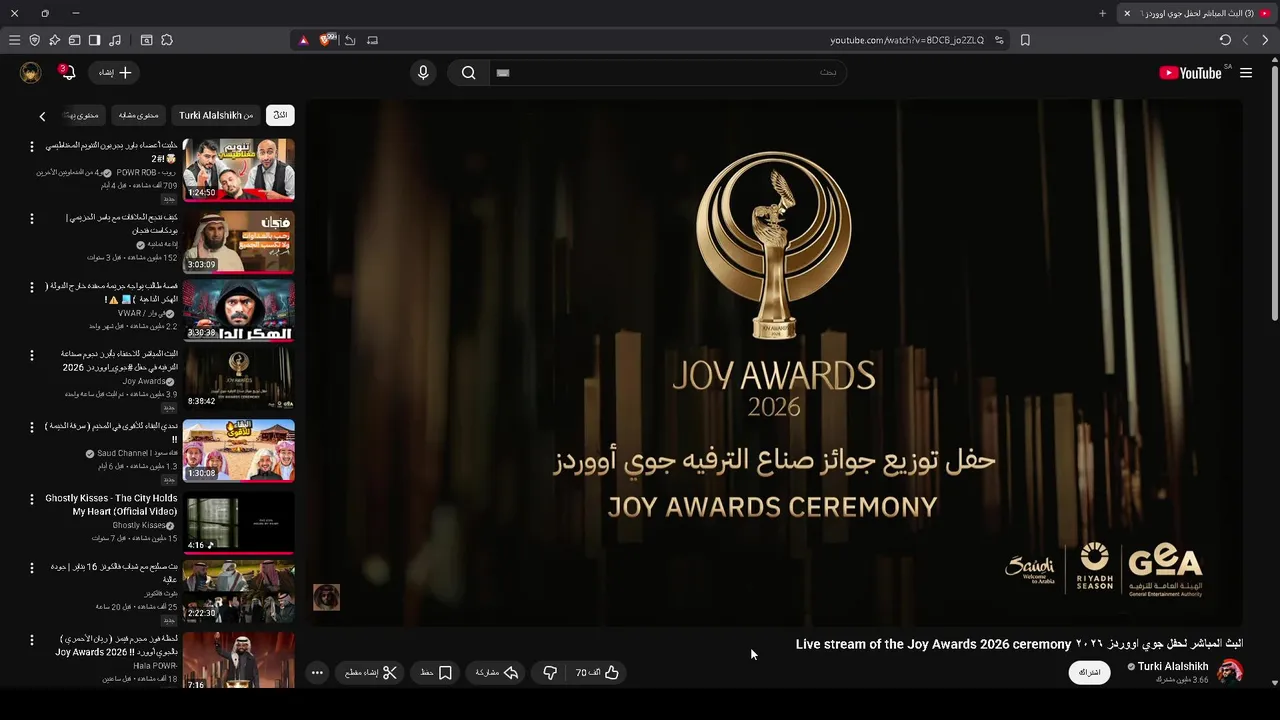Save the video with the حفظ button
Viewport: 1280px width, 720px height.
pos(436,673)
